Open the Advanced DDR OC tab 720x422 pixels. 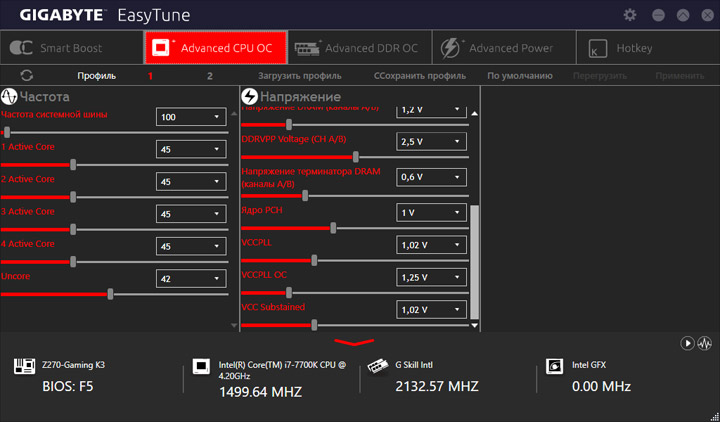coord(360,48)
